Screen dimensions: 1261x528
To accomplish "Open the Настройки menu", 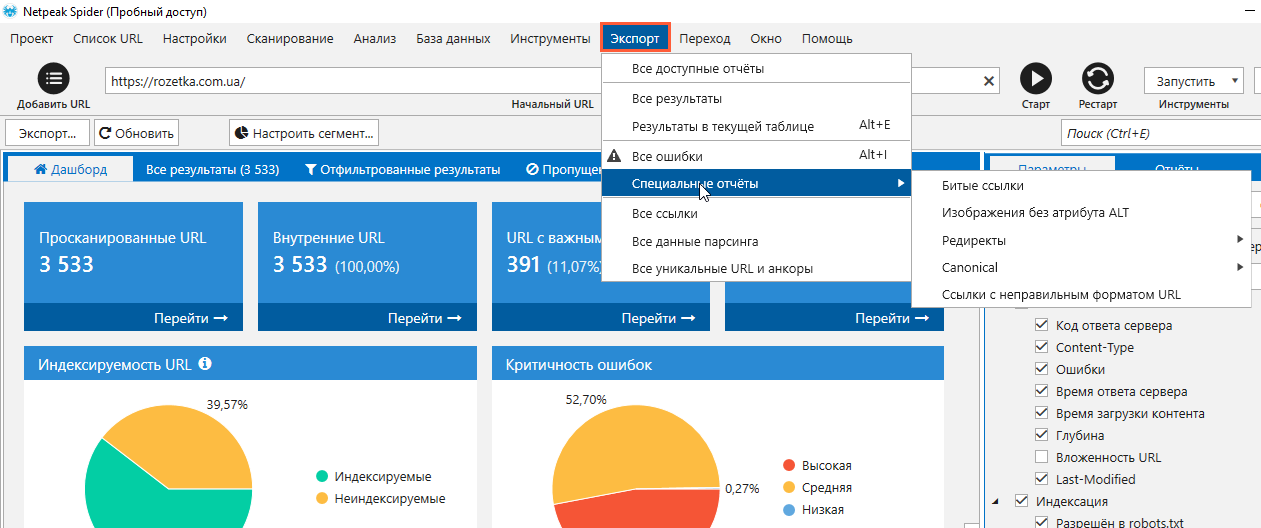I will click(194, 38).
